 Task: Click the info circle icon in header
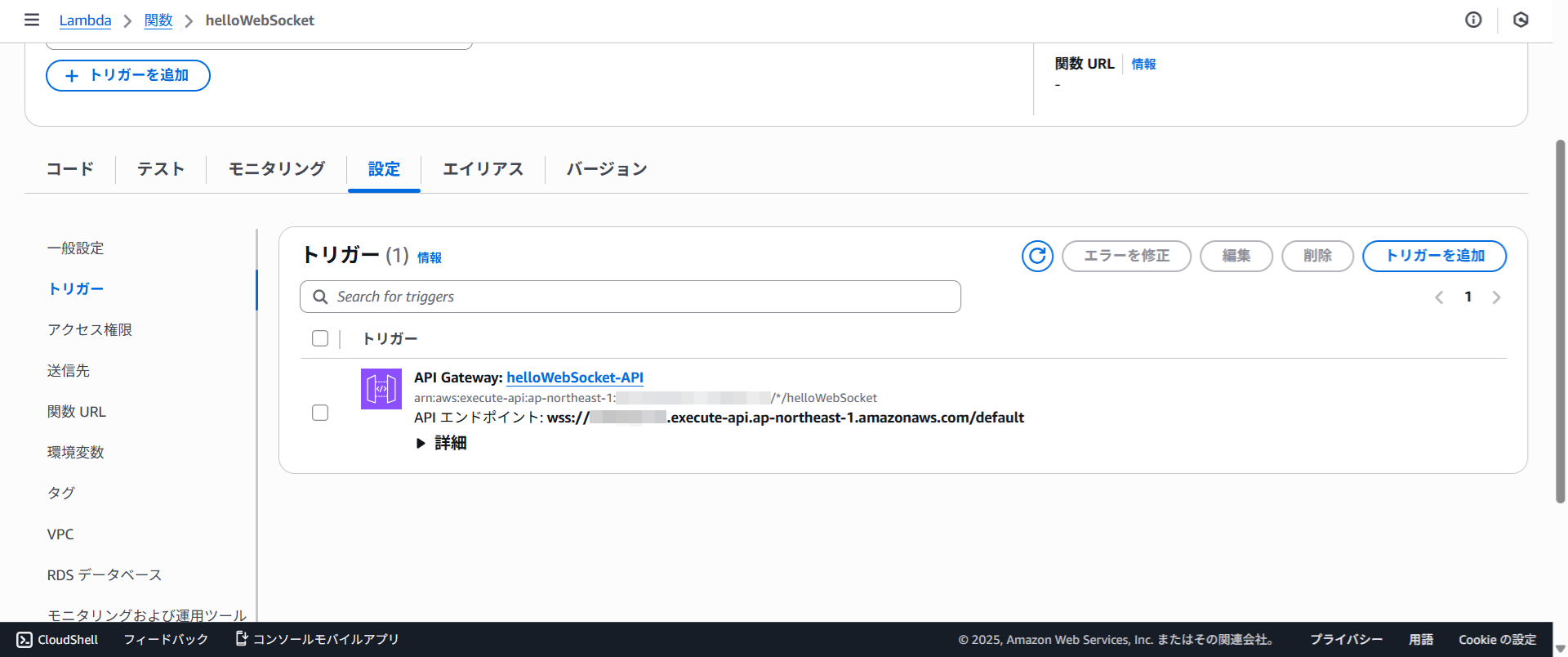click(x=1473, y=20)
